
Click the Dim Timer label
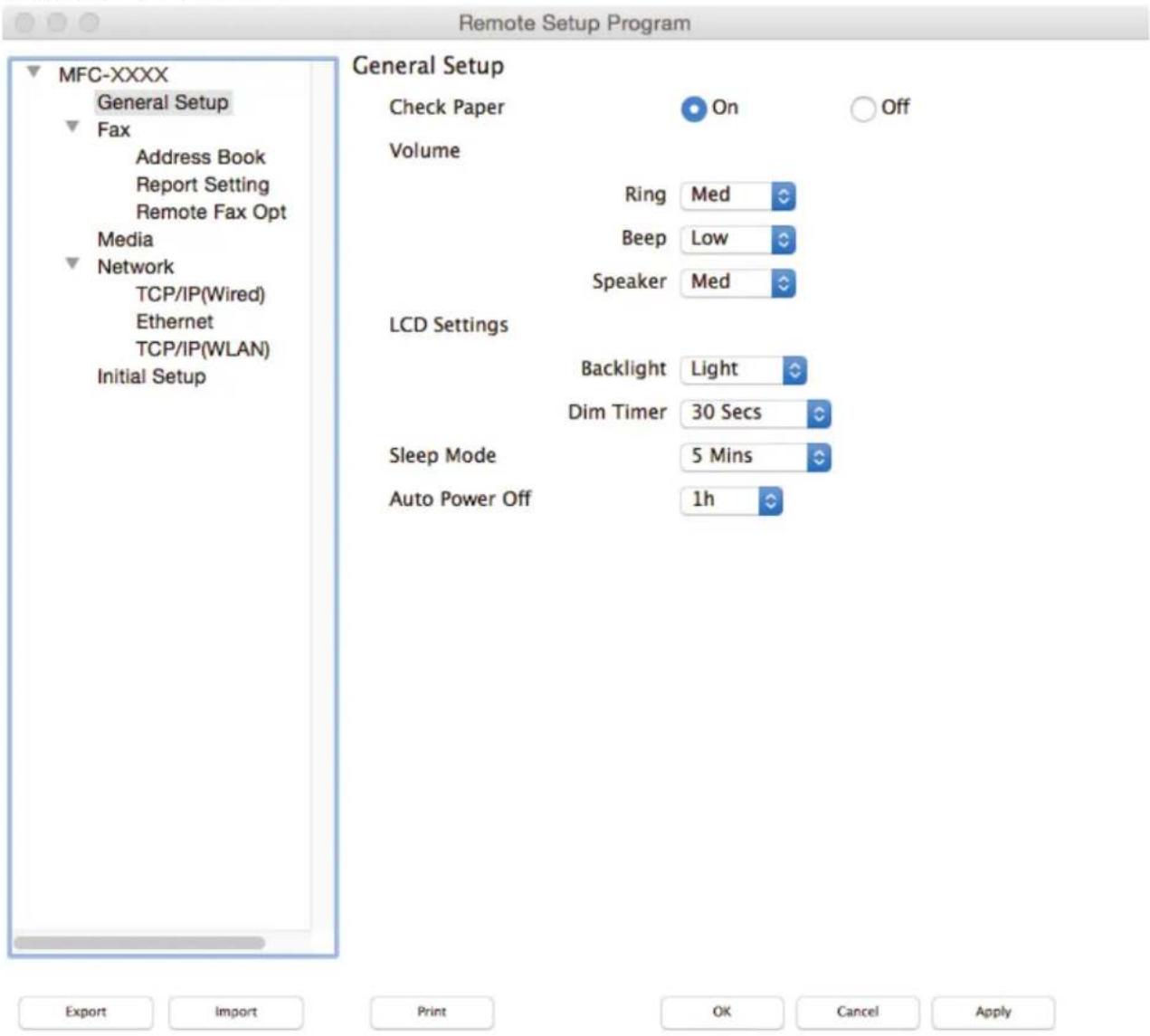tap(617, 412)
